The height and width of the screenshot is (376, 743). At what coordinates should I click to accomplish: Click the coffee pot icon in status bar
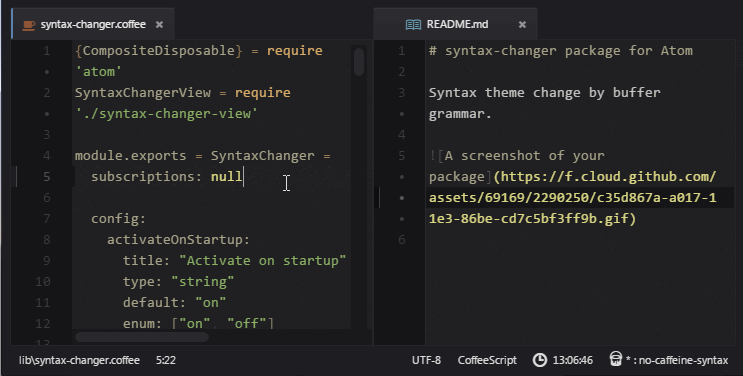(x=616, y=359)
